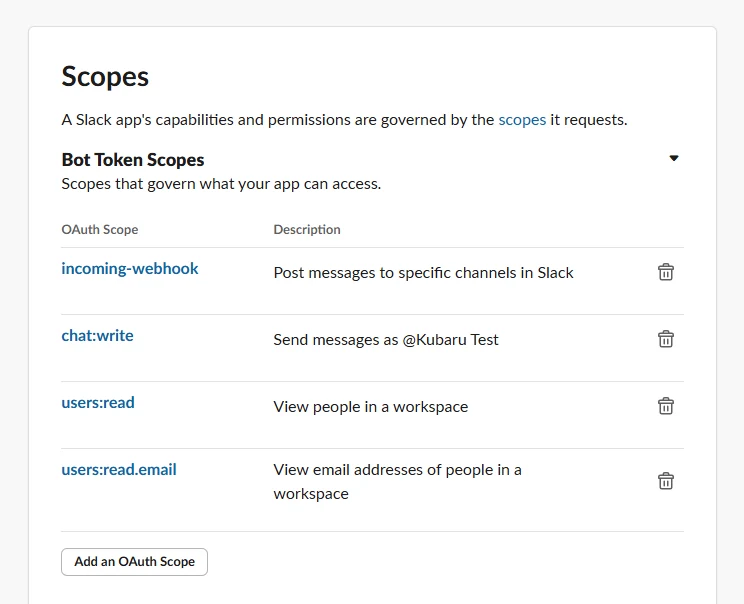744x604 pixels.
Task: Click the Description column header
Action: pyautogui.click(x=307, y=230)
